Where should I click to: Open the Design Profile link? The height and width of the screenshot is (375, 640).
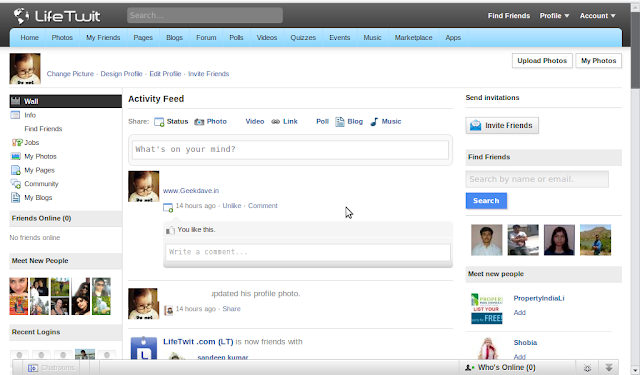click(x=121, y=74)
